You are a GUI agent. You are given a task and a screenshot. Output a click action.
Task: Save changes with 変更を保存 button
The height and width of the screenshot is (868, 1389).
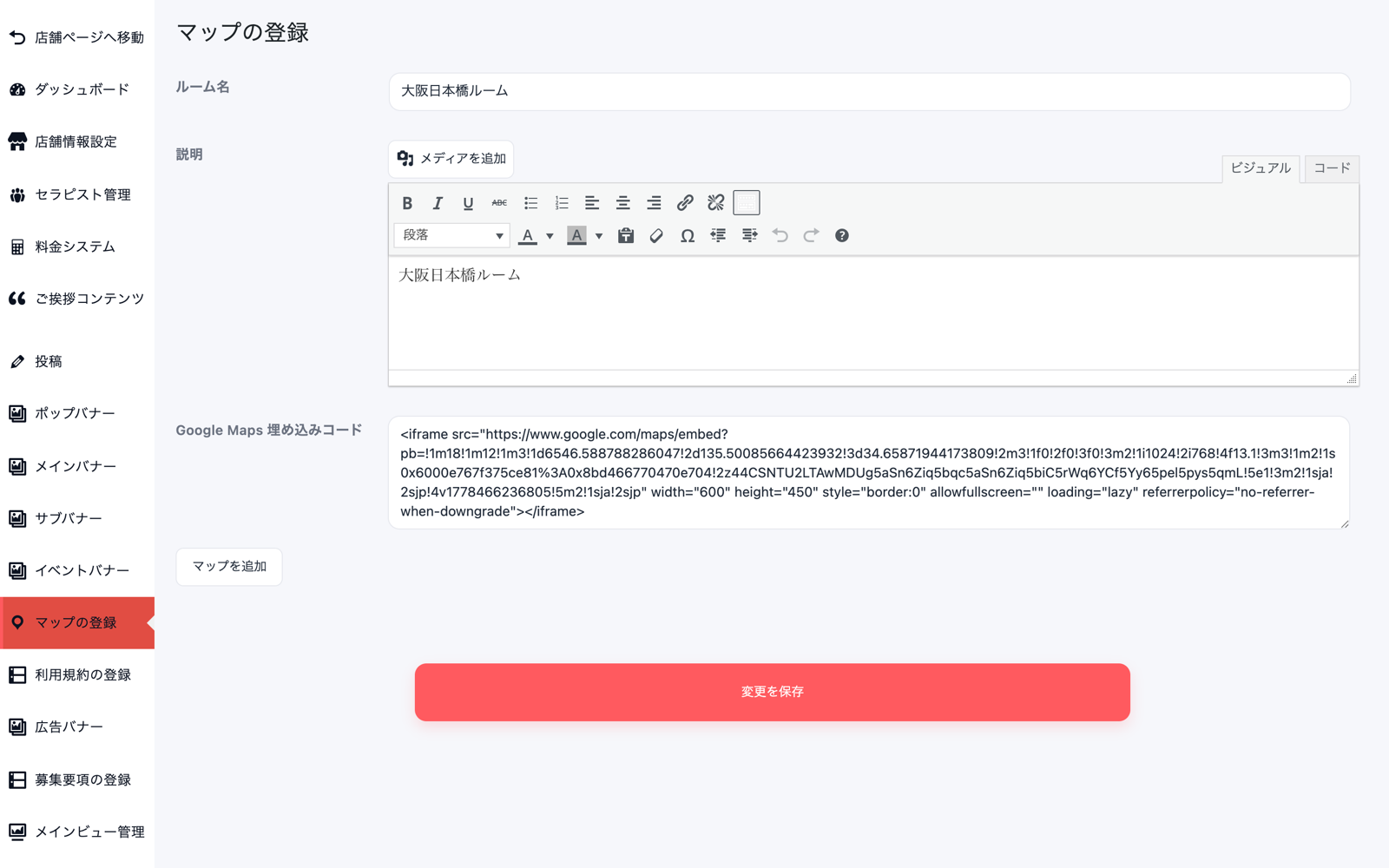pos(773,692)
